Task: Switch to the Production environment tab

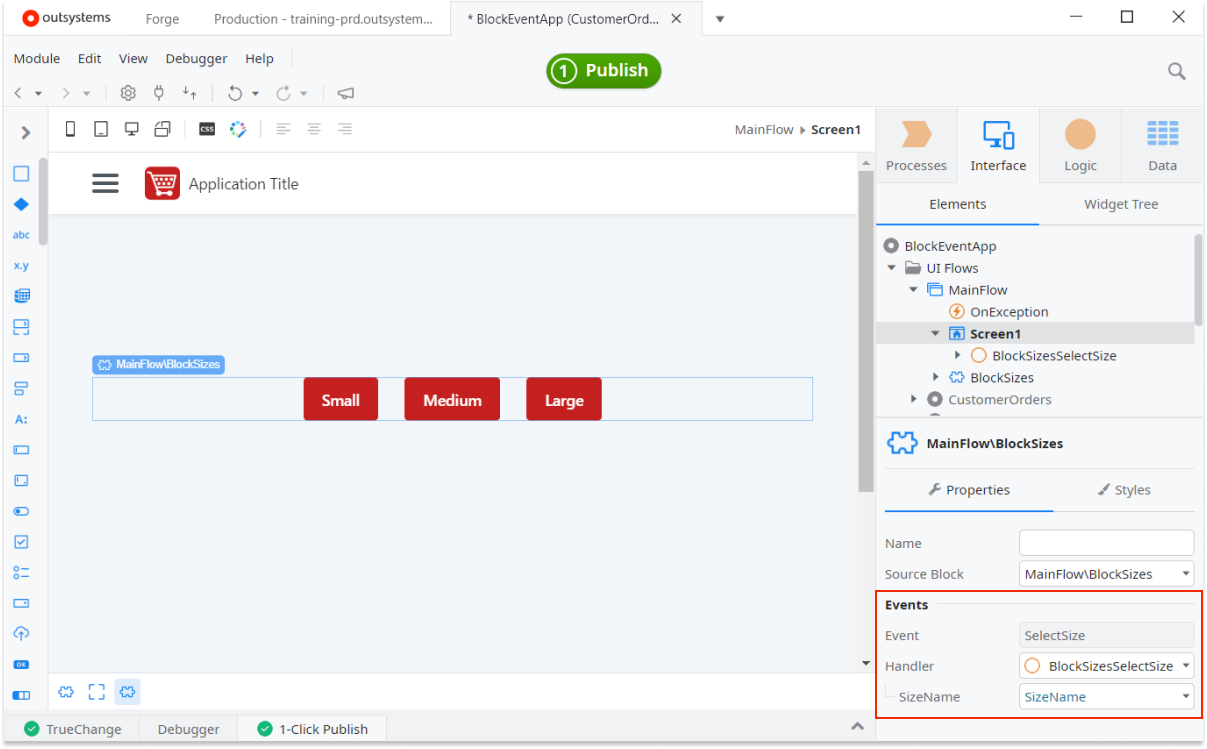Action: tap(323, 18)
